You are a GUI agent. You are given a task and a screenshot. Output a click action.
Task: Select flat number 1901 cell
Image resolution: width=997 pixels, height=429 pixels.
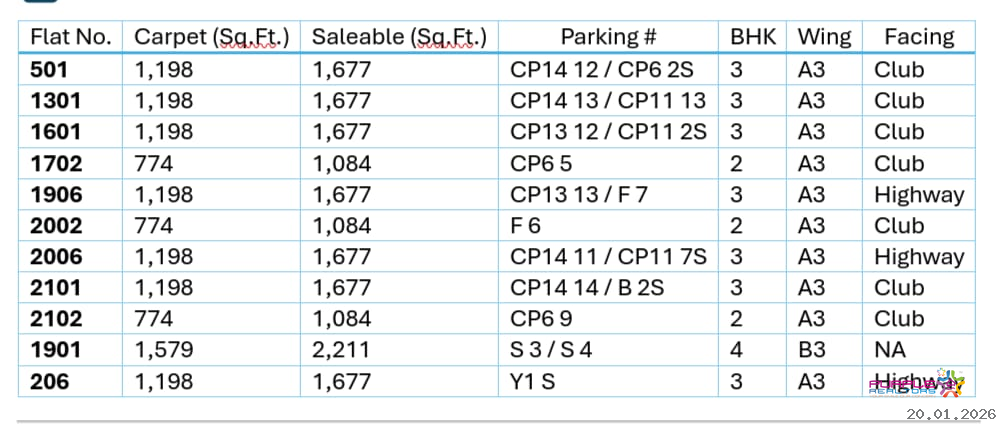pyautogui.click(x=56, y=350)
